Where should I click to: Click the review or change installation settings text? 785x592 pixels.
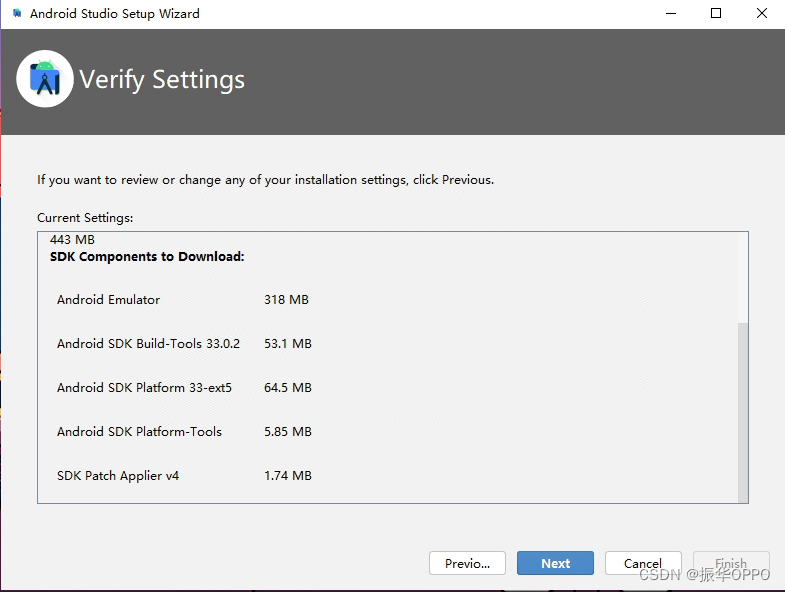click(265, 180)
